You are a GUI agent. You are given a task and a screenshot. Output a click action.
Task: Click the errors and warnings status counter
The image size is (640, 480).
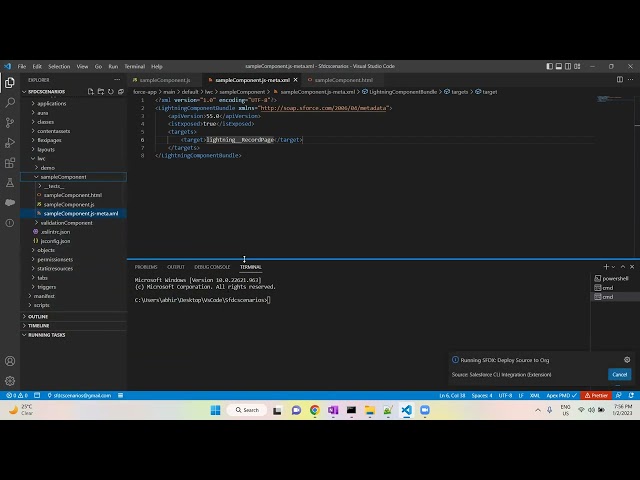pyautogui.click(x=17, y=396)
